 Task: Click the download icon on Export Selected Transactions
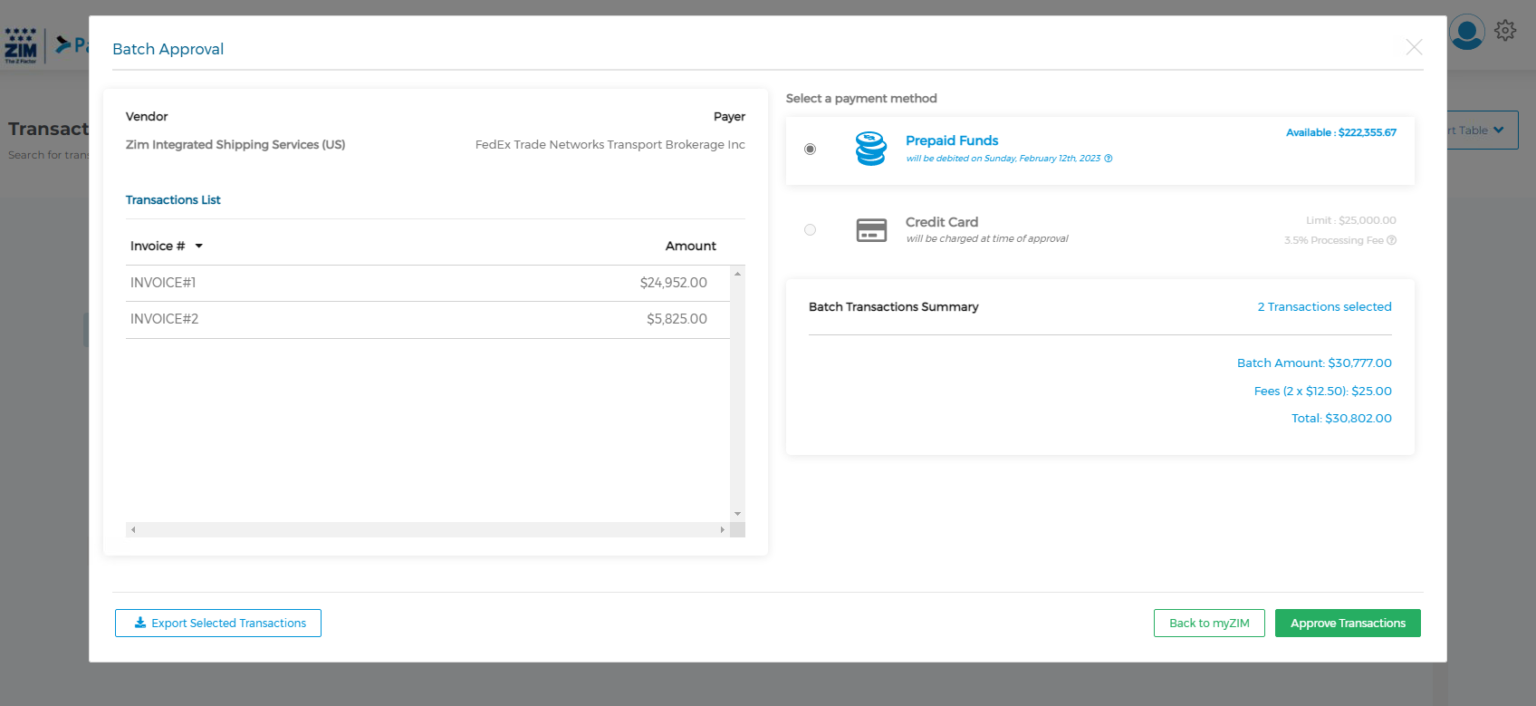pos(140,623)
